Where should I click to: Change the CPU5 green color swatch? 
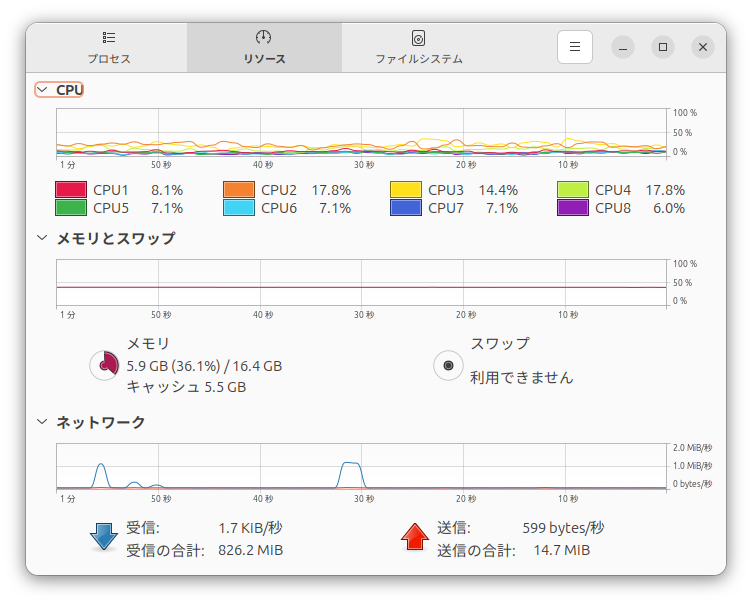click(x=70, y=208)
